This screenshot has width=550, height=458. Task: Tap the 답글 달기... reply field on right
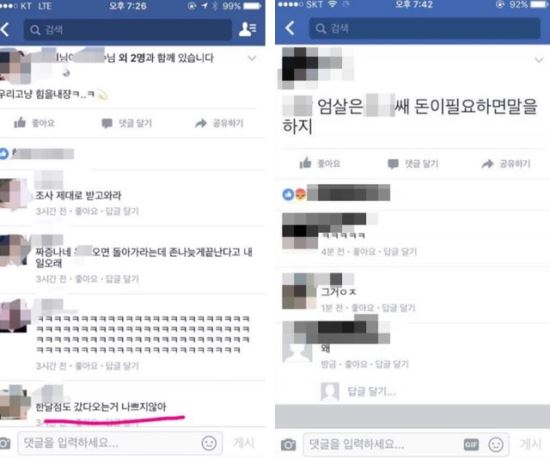click(371, 391)
